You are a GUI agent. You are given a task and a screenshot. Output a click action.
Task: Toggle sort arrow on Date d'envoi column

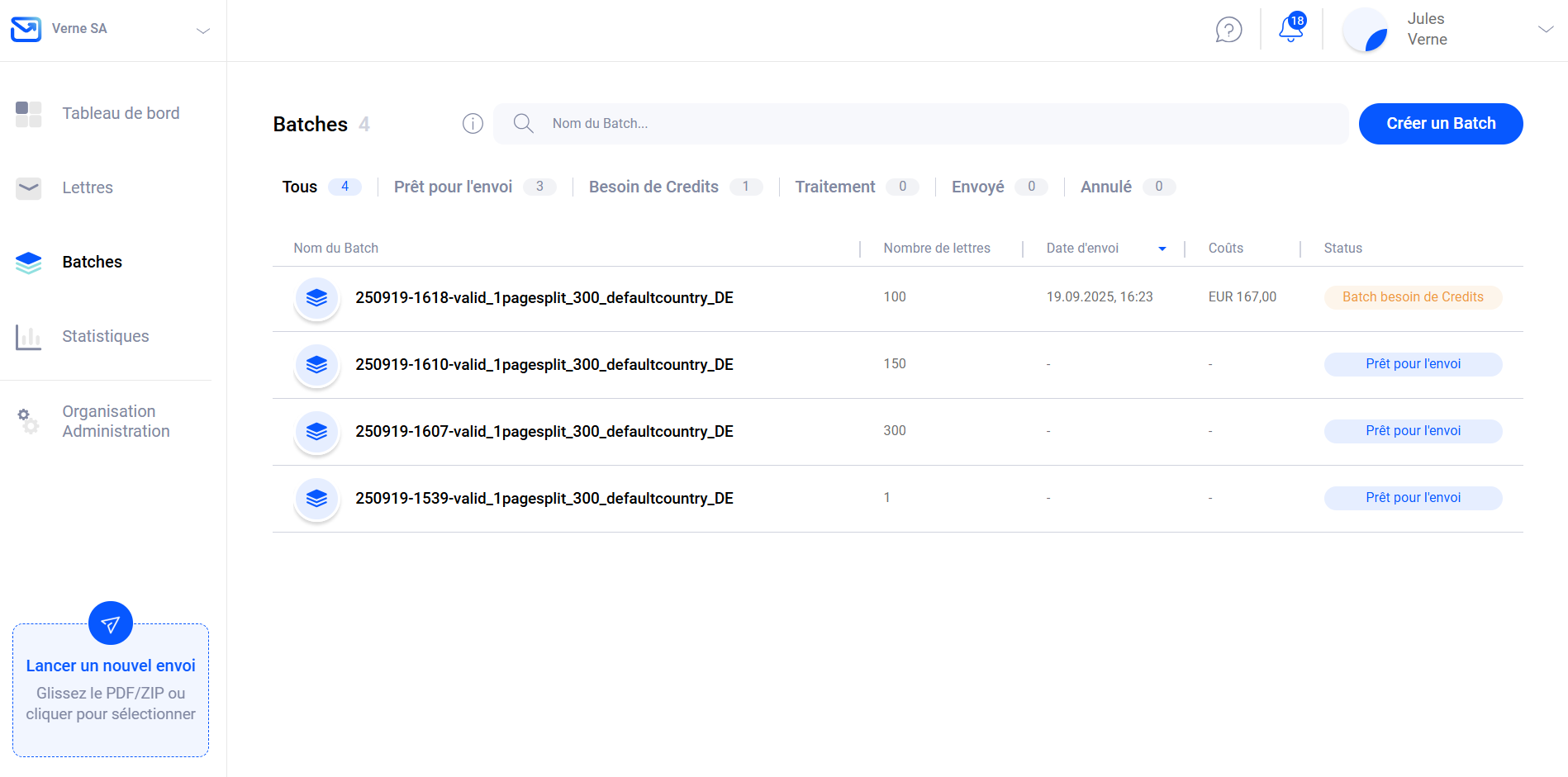point(1162,249)
